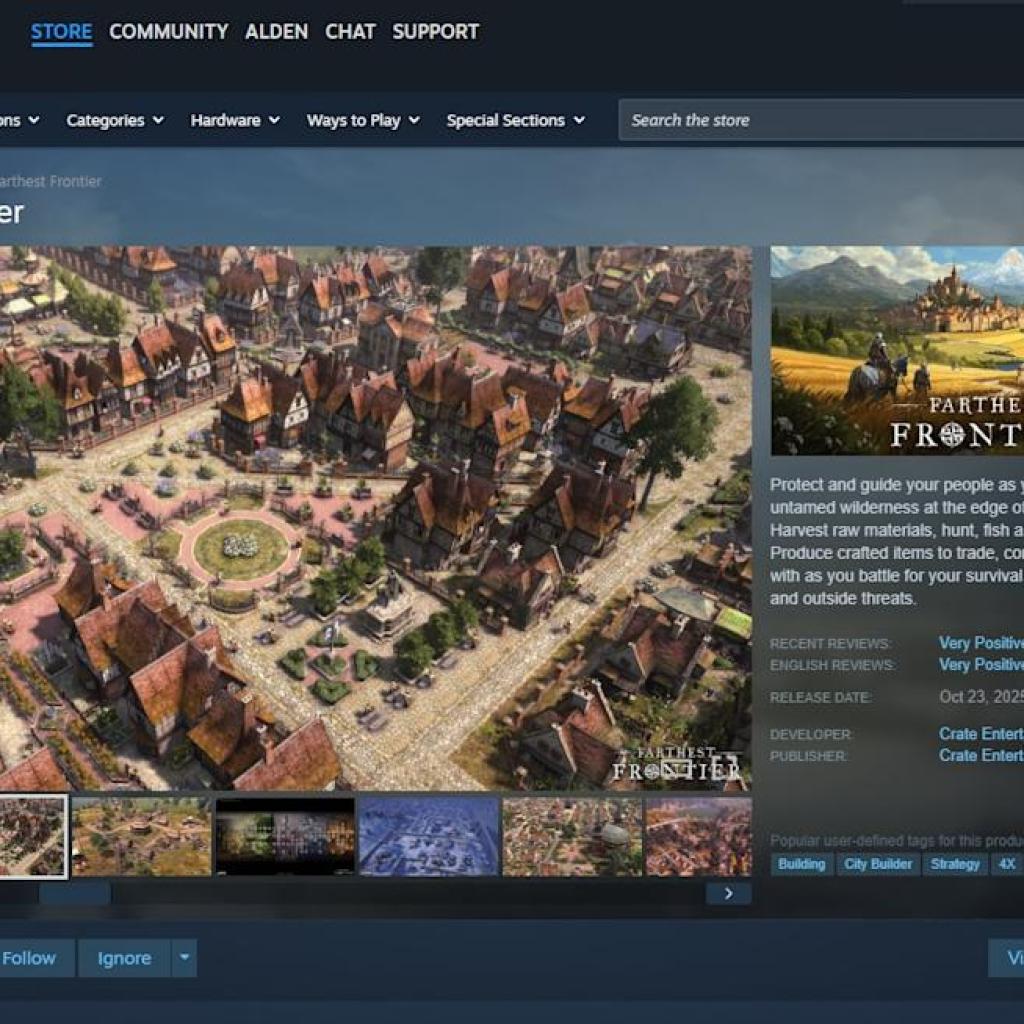This screenshot has width=1024, height=1024.
Task: Open the Ignore options dropdown arrow
Action: 184,957
